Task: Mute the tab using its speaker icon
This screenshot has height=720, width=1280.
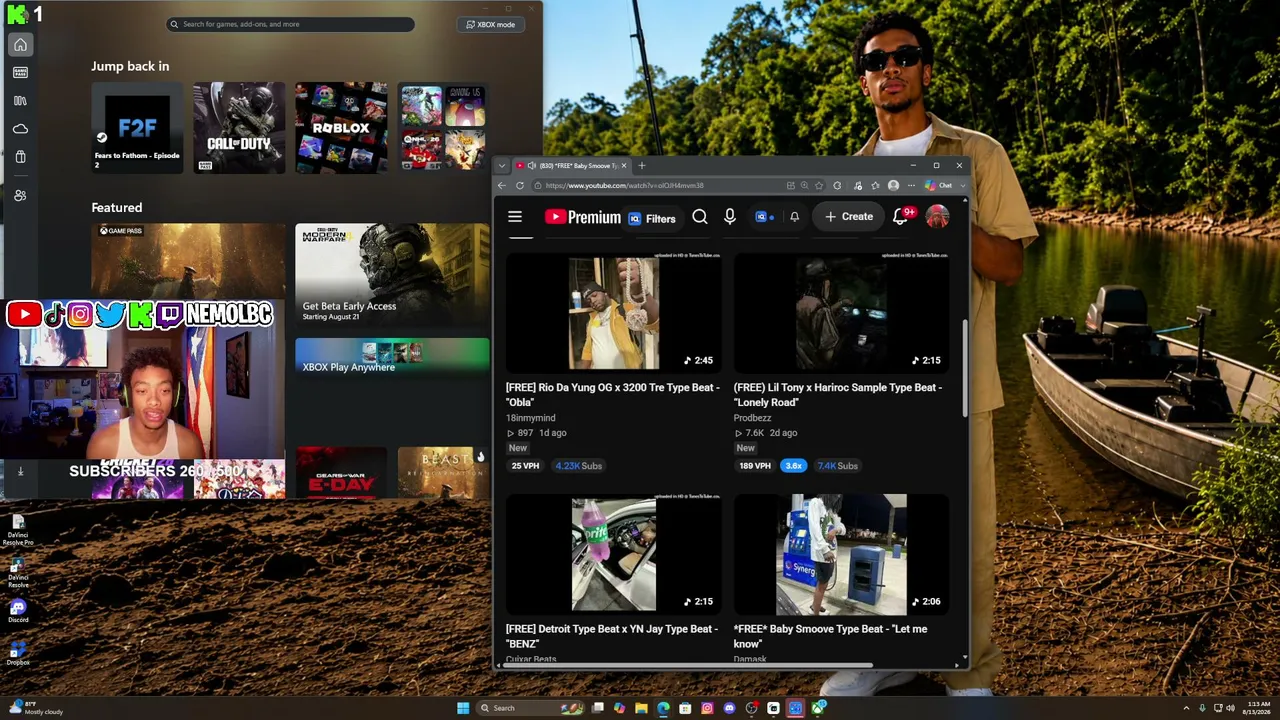Action: 532,166
